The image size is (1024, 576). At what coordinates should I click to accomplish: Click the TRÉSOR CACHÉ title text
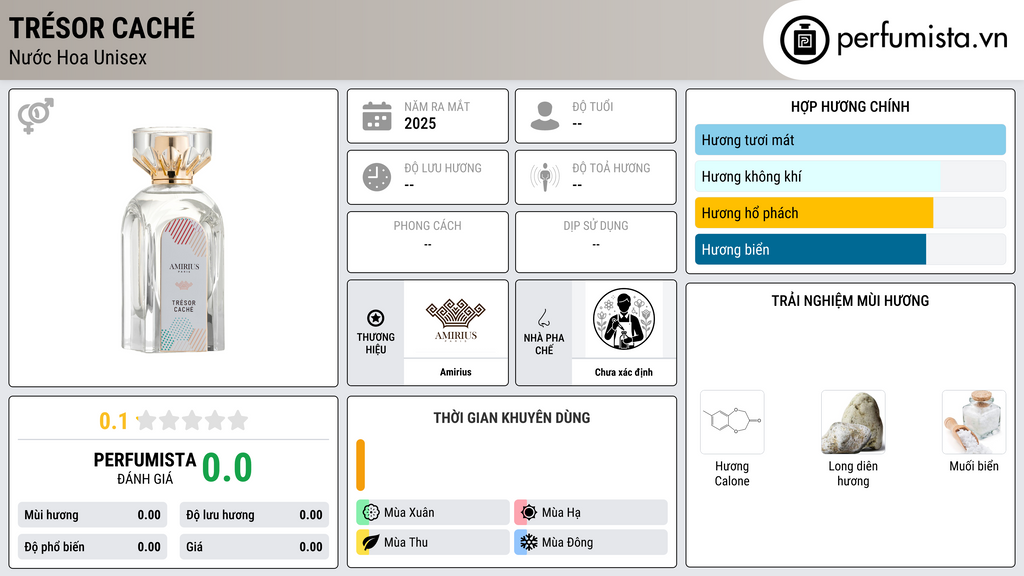102,28
